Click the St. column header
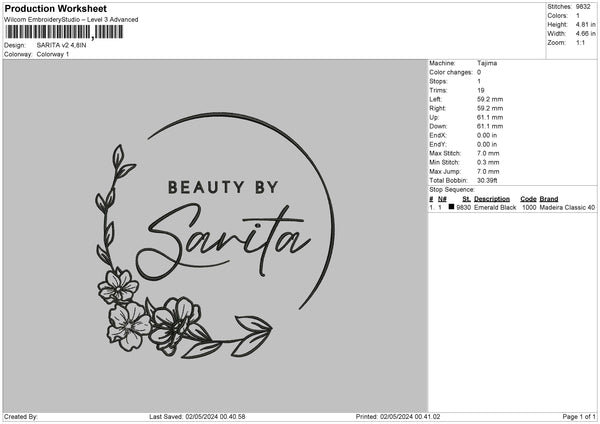Image resolution: width=600 pixels, height=424 pixels. [x=465, y=199]
